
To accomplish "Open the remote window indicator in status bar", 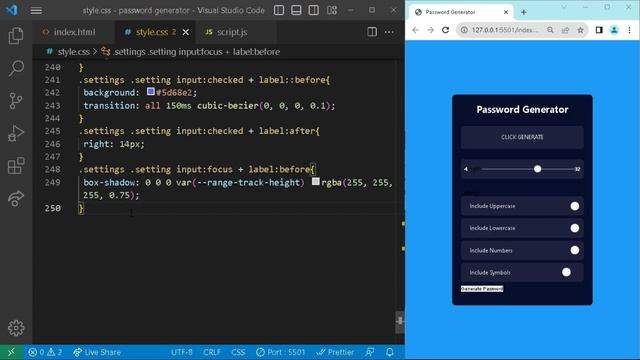I will pos(11,352).
